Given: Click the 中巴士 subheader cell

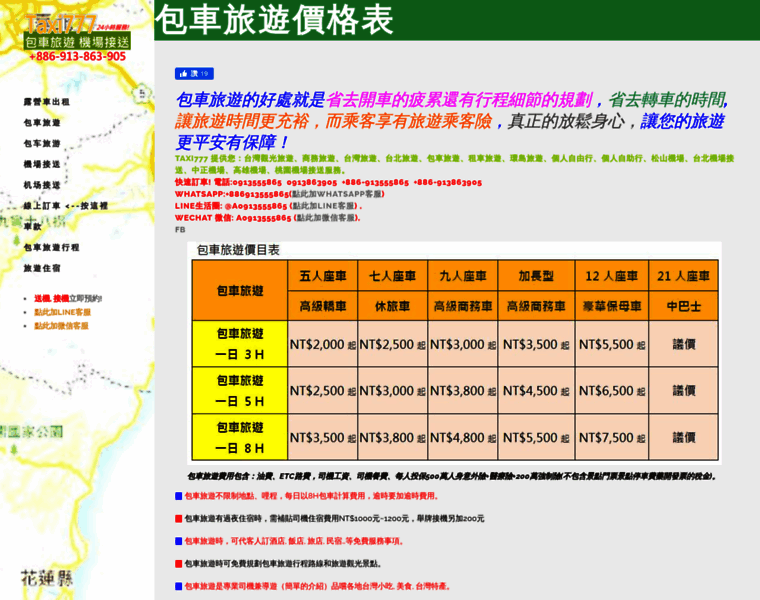Looking at the screenshot, I should 683,306.
